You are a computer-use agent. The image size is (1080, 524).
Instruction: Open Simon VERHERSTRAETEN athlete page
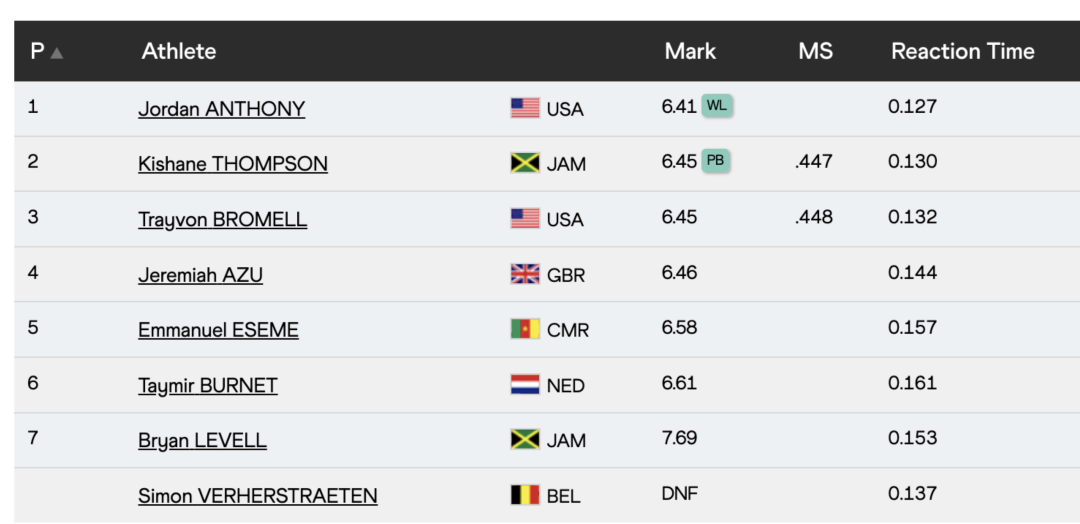(x=257, y=495)
